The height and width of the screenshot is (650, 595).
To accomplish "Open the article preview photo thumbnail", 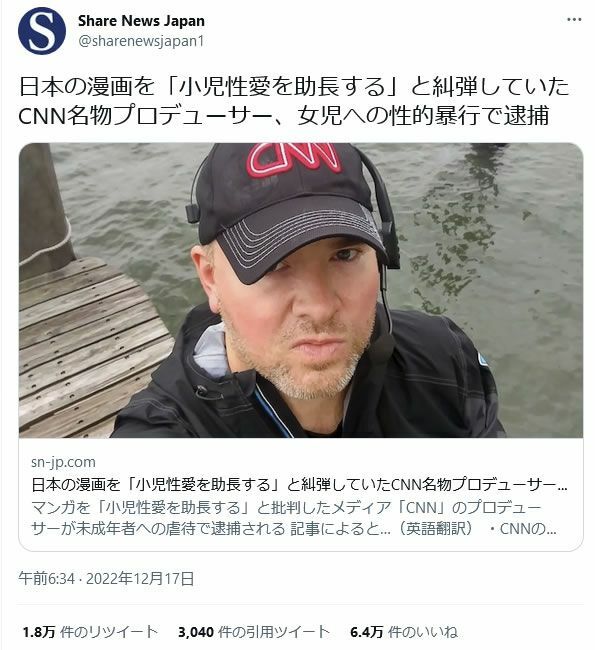I will [301, 290].
